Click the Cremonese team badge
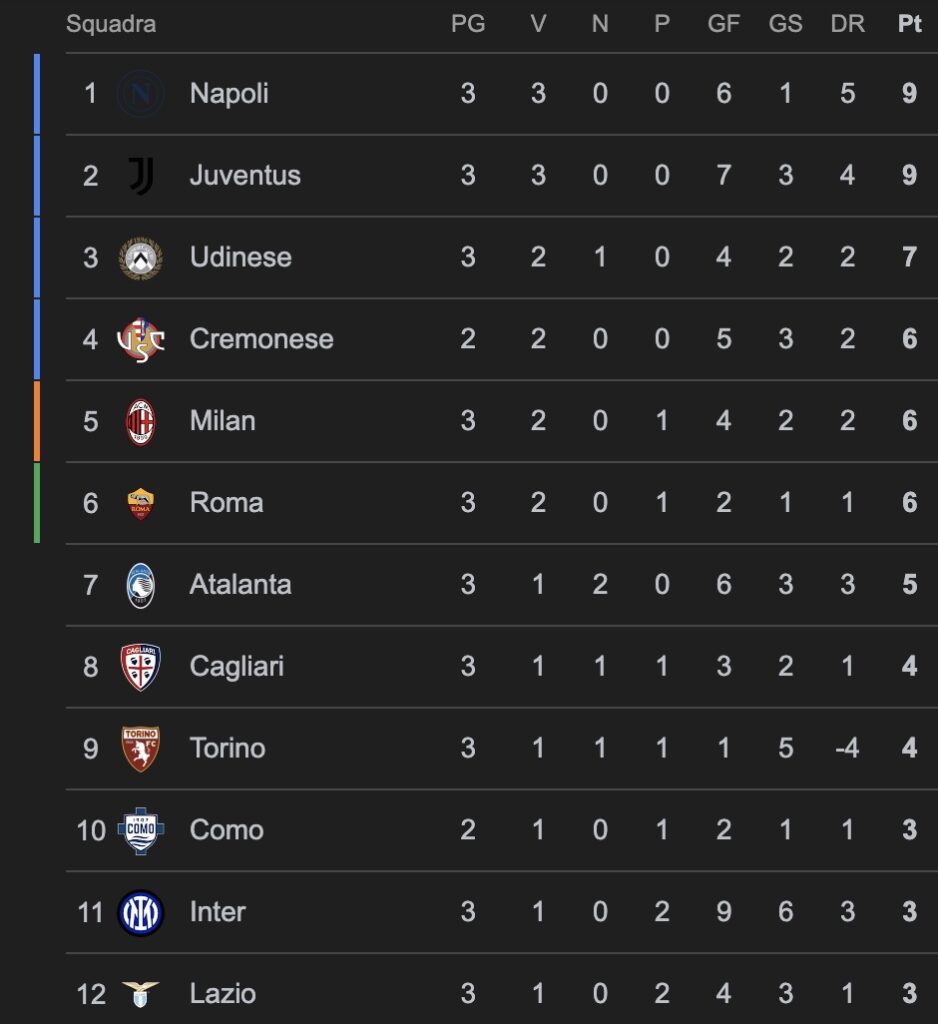Image resolution: width=938 pixels, height=1024 pixels. [140, 339]
